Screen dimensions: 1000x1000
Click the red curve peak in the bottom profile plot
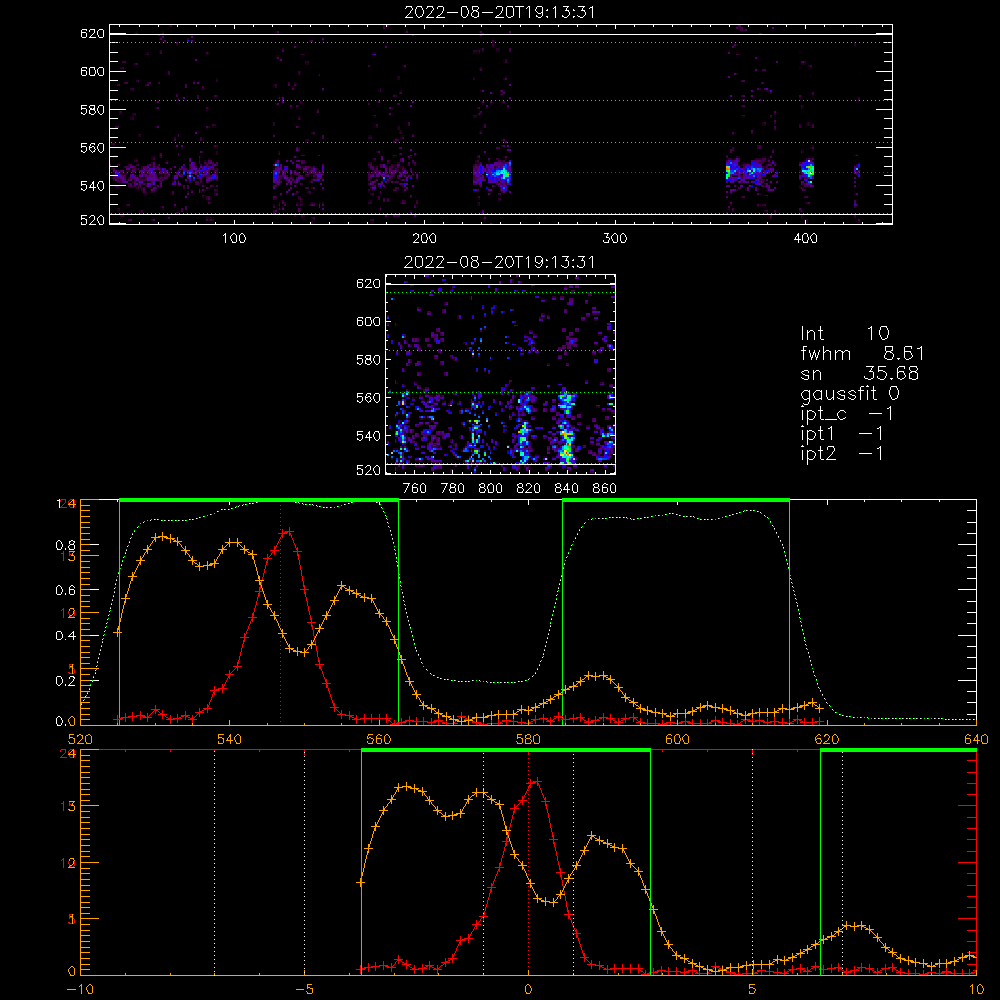[537, 781]
